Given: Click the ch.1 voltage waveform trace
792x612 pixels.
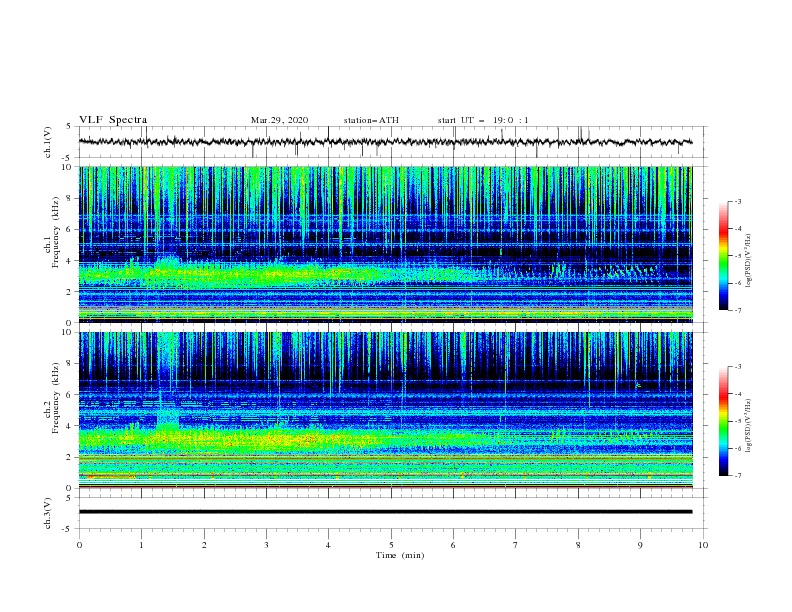Looking at the screenshot, I should coord(385,142).
